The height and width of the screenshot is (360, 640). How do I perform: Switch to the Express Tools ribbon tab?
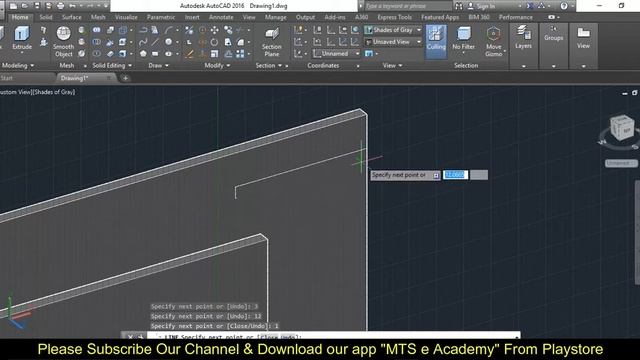(394, 17)
